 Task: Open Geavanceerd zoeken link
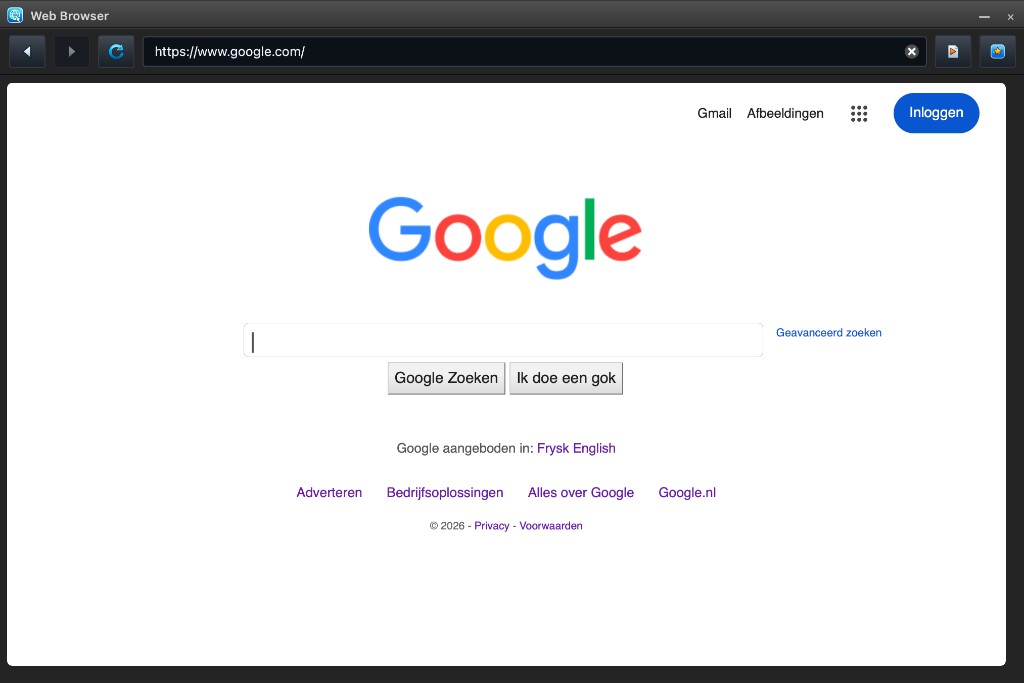tap(828, 332)
